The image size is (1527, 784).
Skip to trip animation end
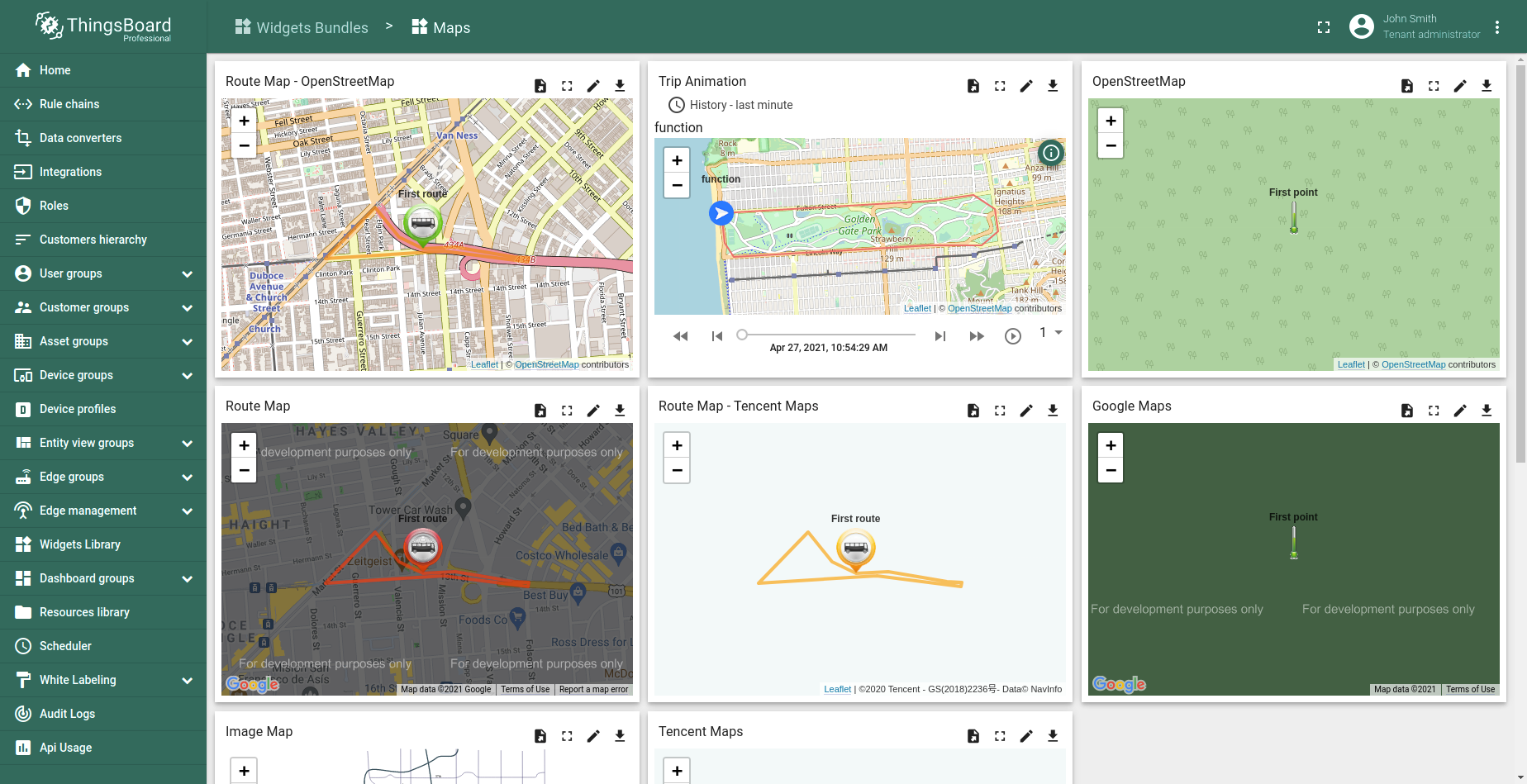tap(940, 336)
